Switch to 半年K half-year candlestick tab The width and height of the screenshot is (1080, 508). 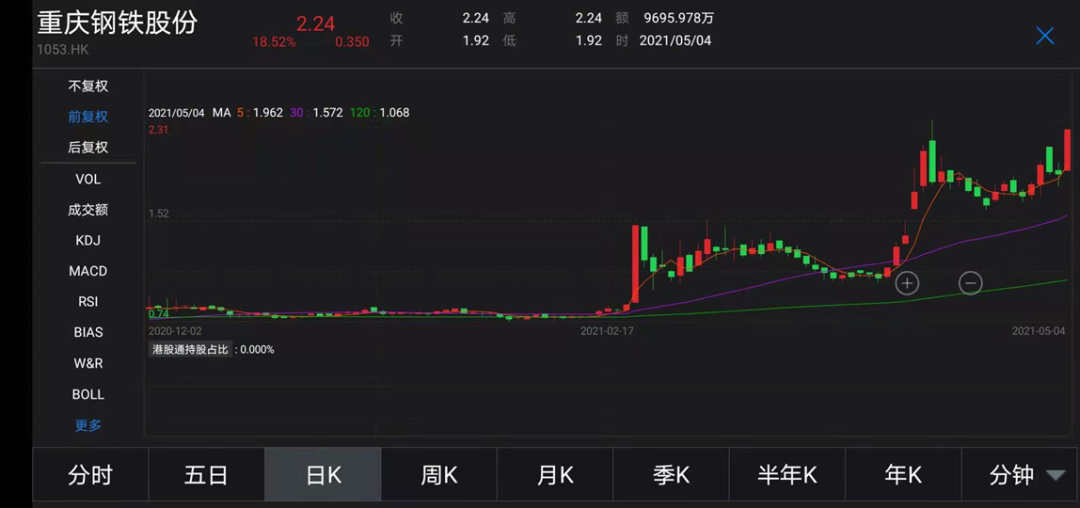click(787, 475)
